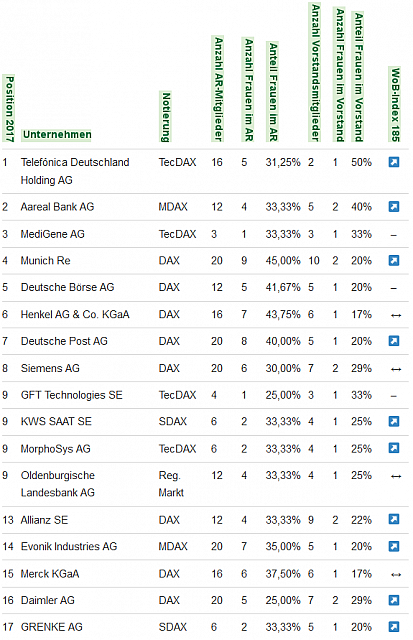Click the KWS SAAT SE blue arrow icon
Image resolution: width=413 pixels, height=640 pixels.
pos(393,421)
